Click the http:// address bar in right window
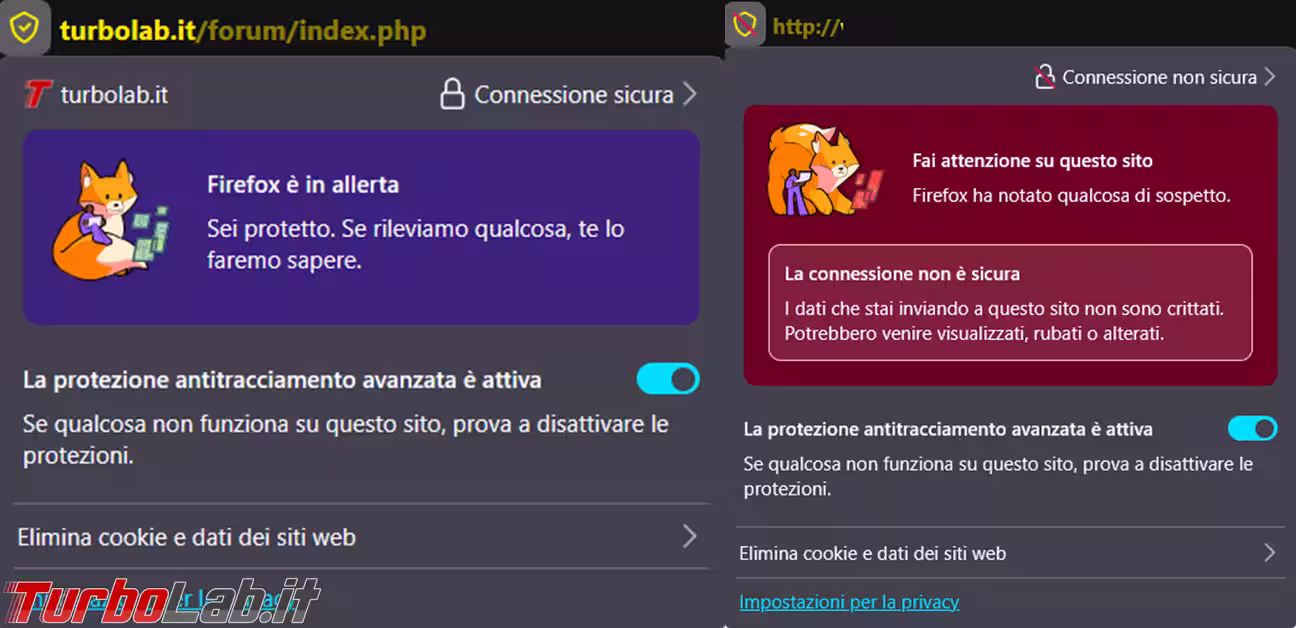This screenshot has height=628, width=1296. coord(808,27)
